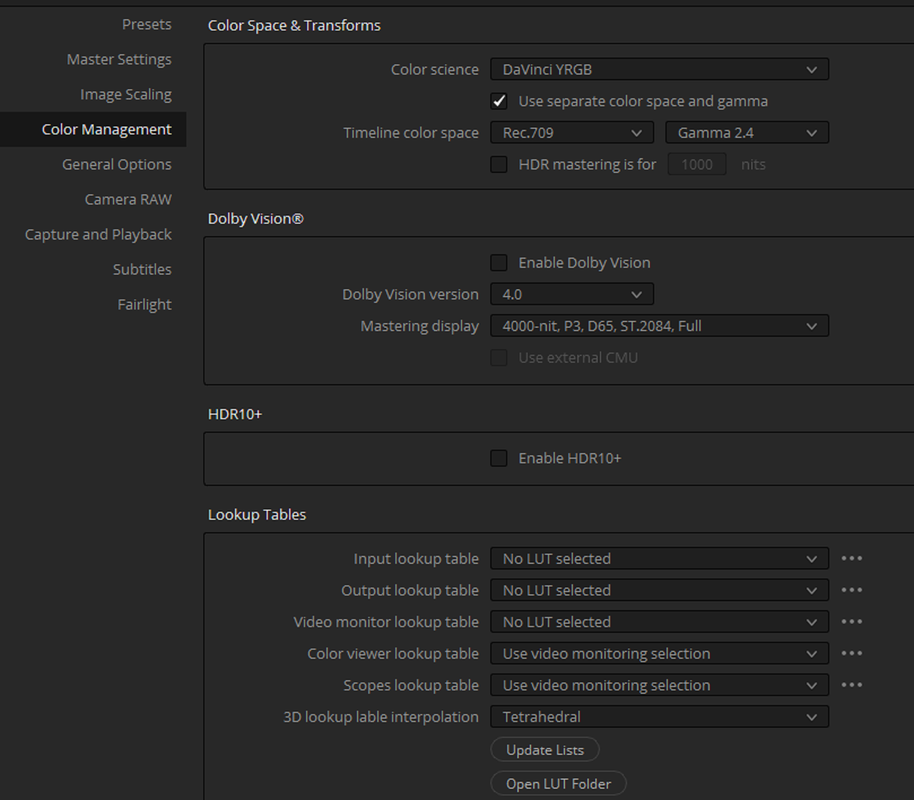Viewport: 914px width, 800px height.
Task: Open the Color science dropdown
Action: pos(659,69)
